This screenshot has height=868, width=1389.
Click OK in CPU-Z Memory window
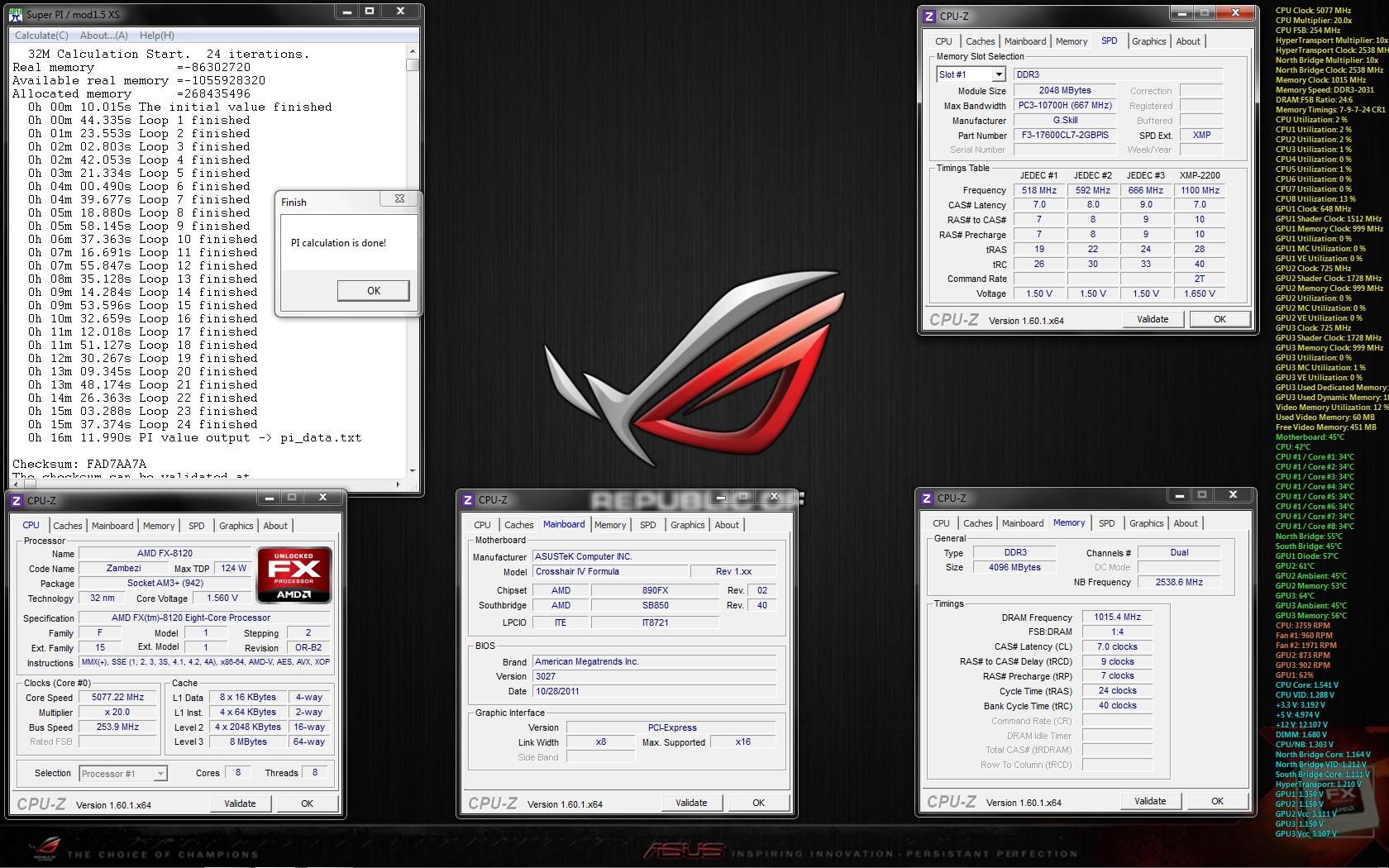coord(1217,801)
